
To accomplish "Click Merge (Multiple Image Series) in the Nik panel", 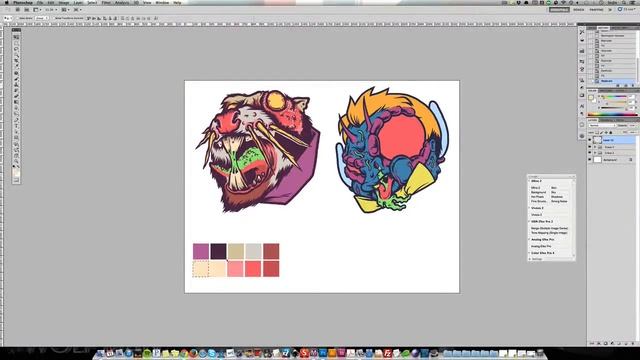I will click(x=549, y=228).
